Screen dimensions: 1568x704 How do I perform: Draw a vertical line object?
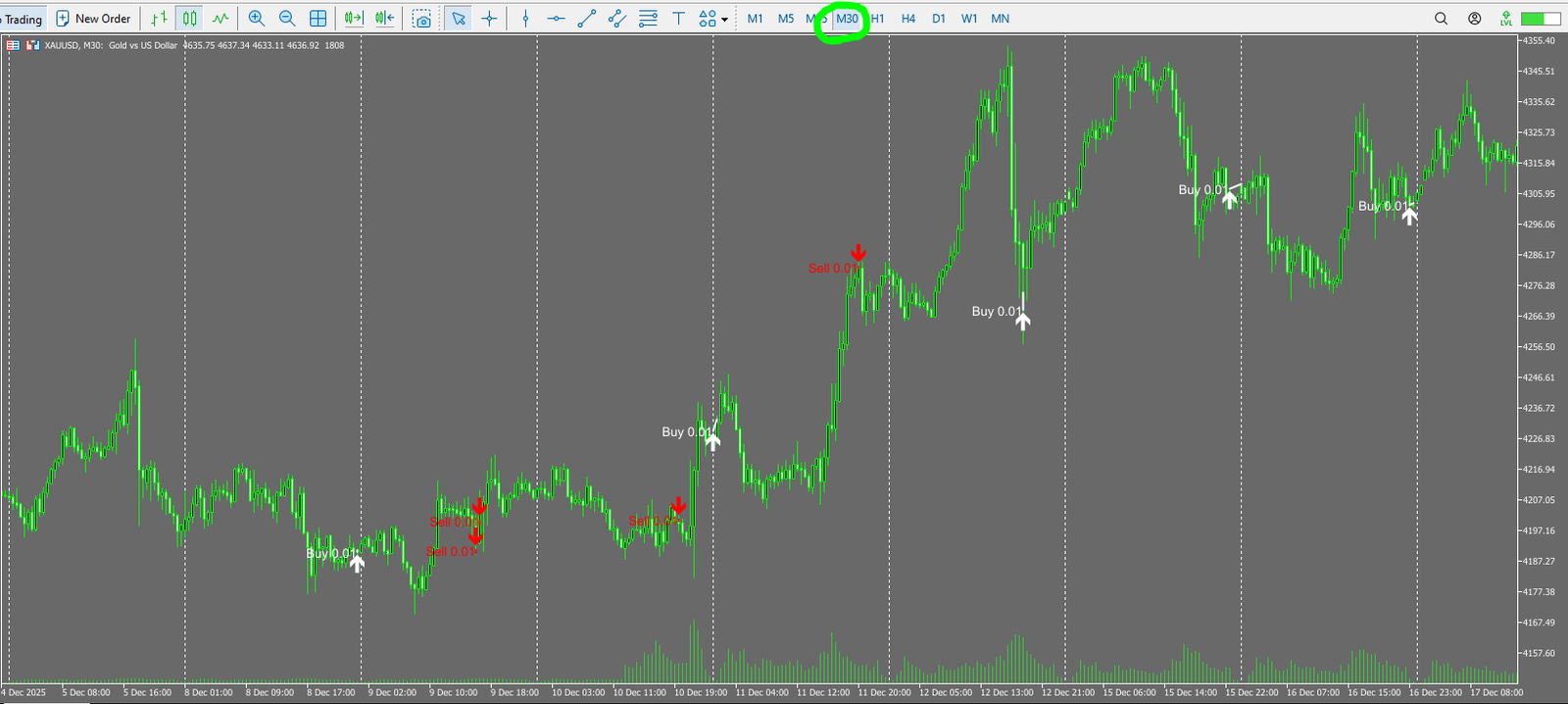click(x=525, y=19)
